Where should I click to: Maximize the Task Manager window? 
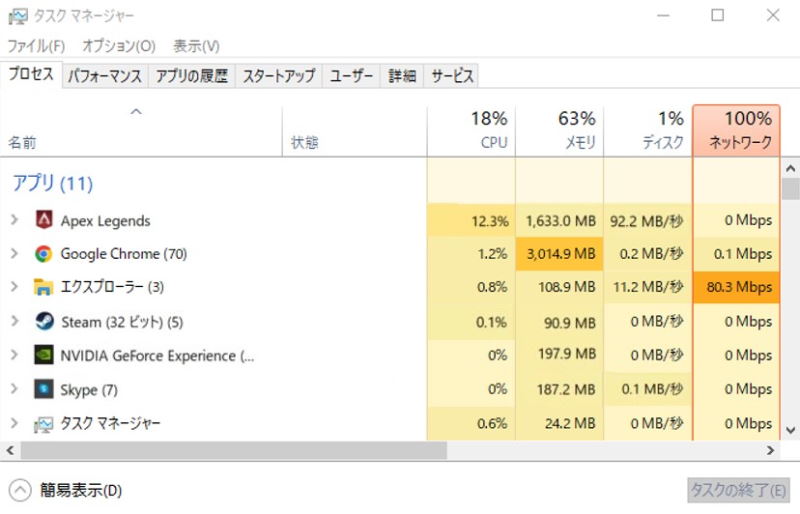pos(717,15)
